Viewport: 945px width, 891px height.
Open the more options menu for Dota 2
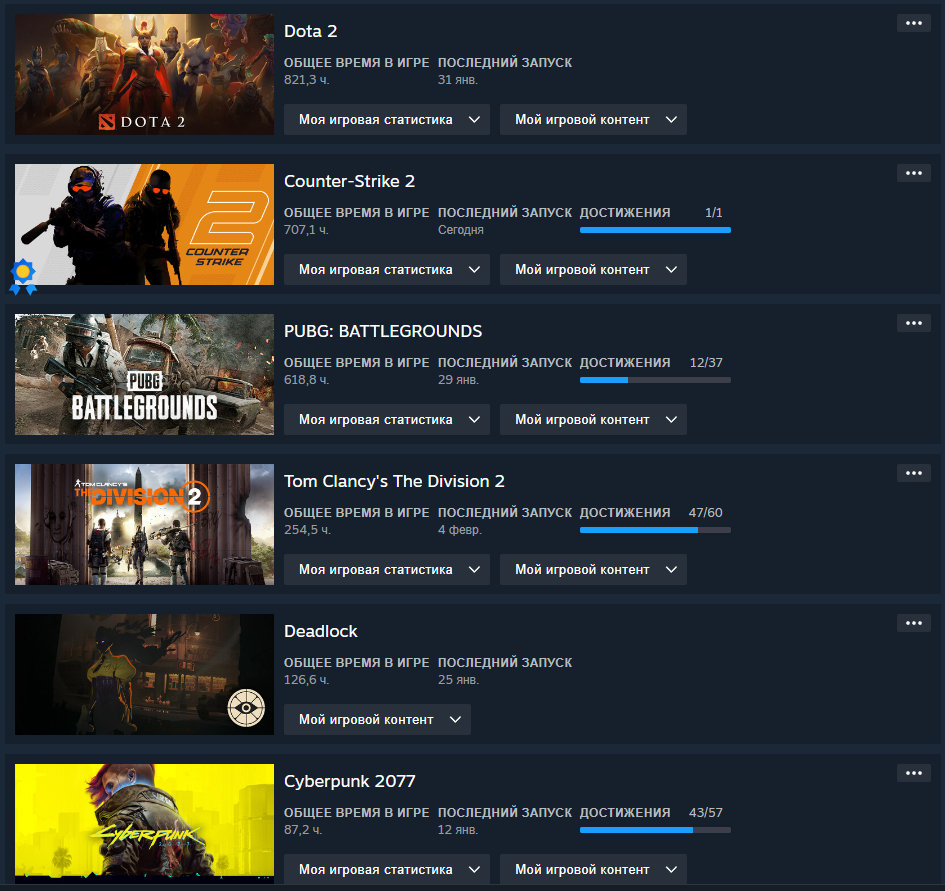[x=914, y=23]
